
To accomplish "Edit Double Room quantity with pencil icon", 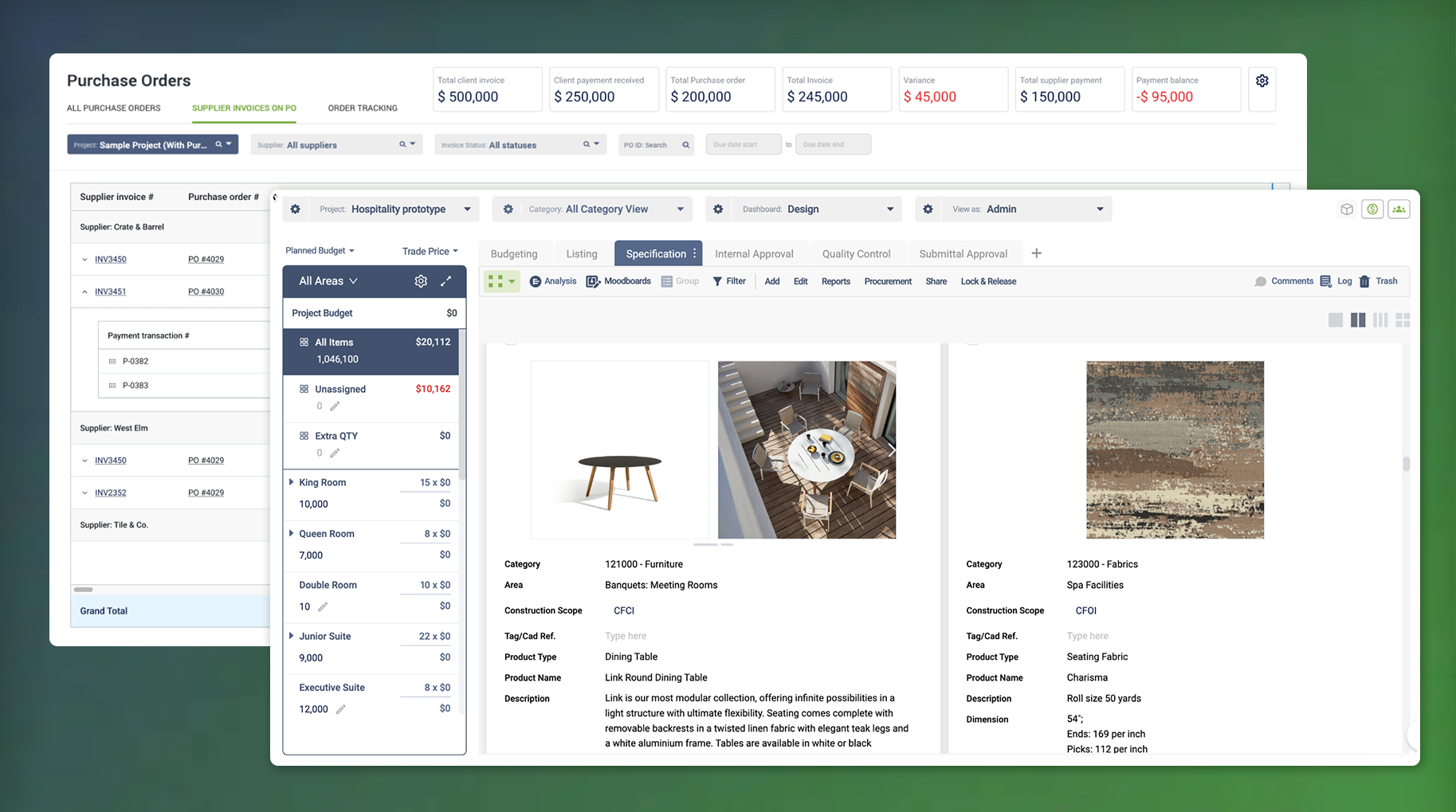I will pyautogui.click(x=323, y=607).
